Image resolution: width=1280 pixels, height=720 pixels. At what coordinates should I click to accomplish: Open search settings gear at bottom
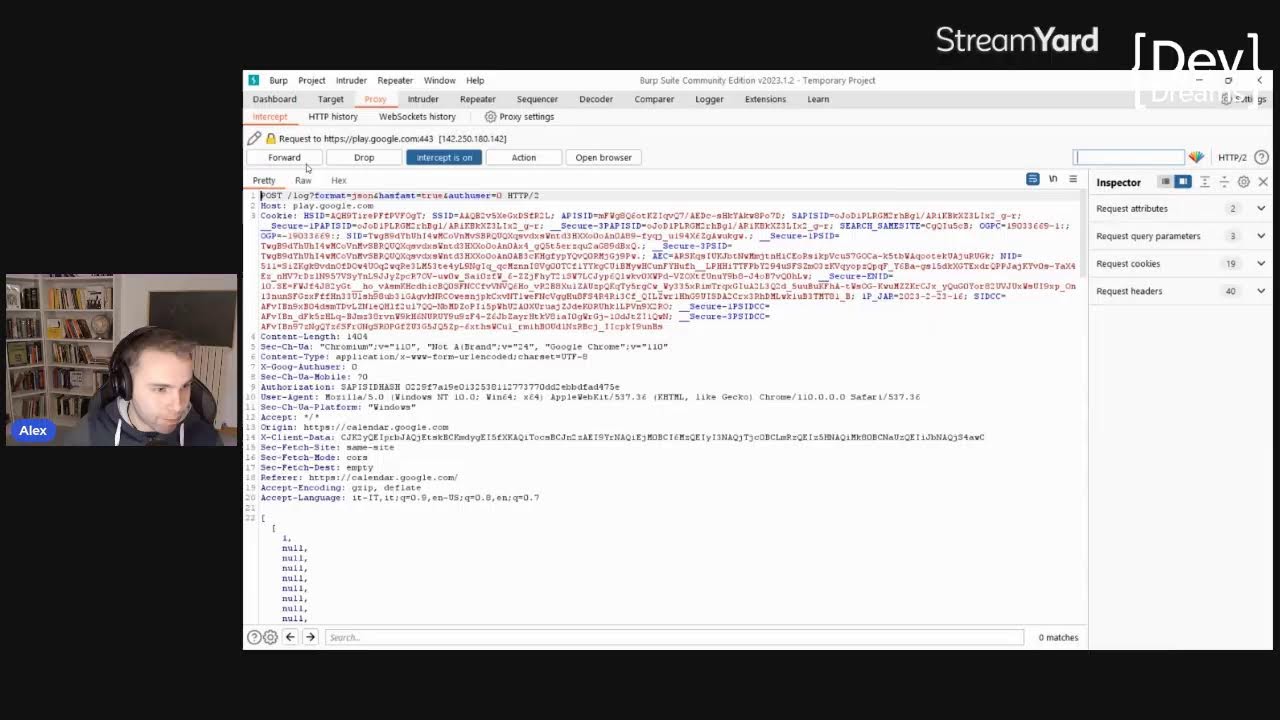270,637
